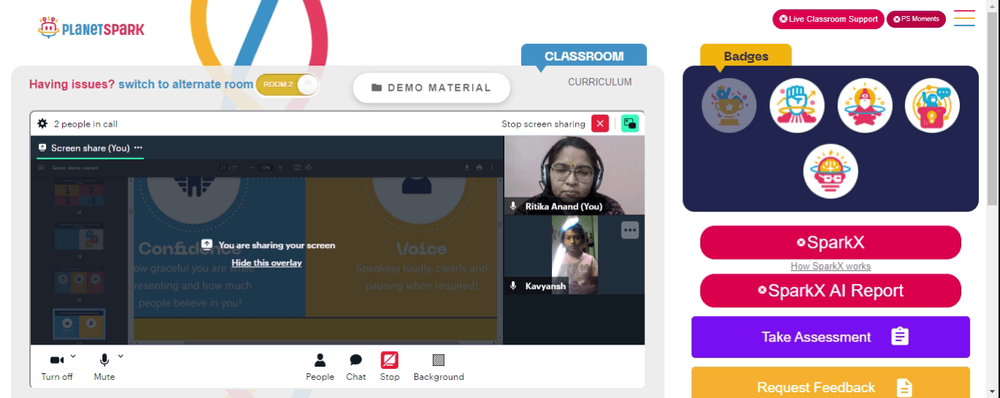
Task: Click 2 people in call text
Action: tap(85, 124)
